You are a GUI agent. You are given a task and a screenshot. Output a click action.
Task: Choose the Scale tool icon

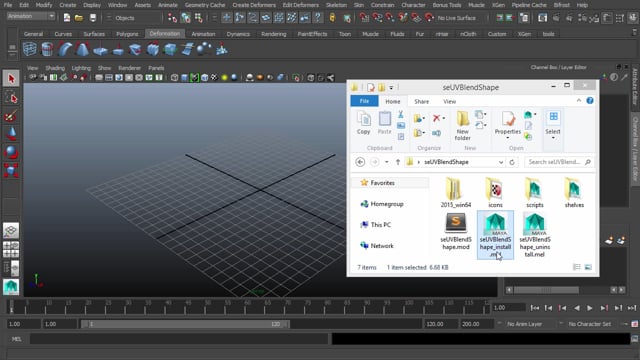point(11,170)
